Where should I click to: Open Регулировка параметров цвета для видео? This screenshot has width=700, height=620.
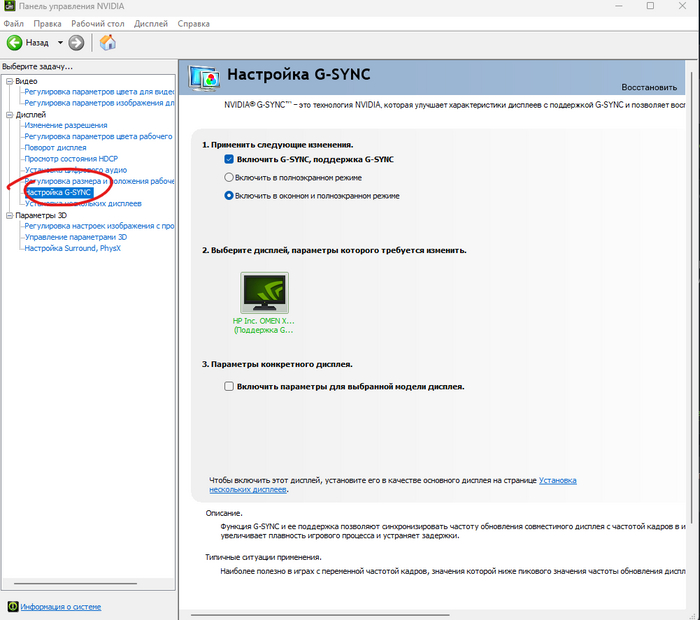[99, 92]
